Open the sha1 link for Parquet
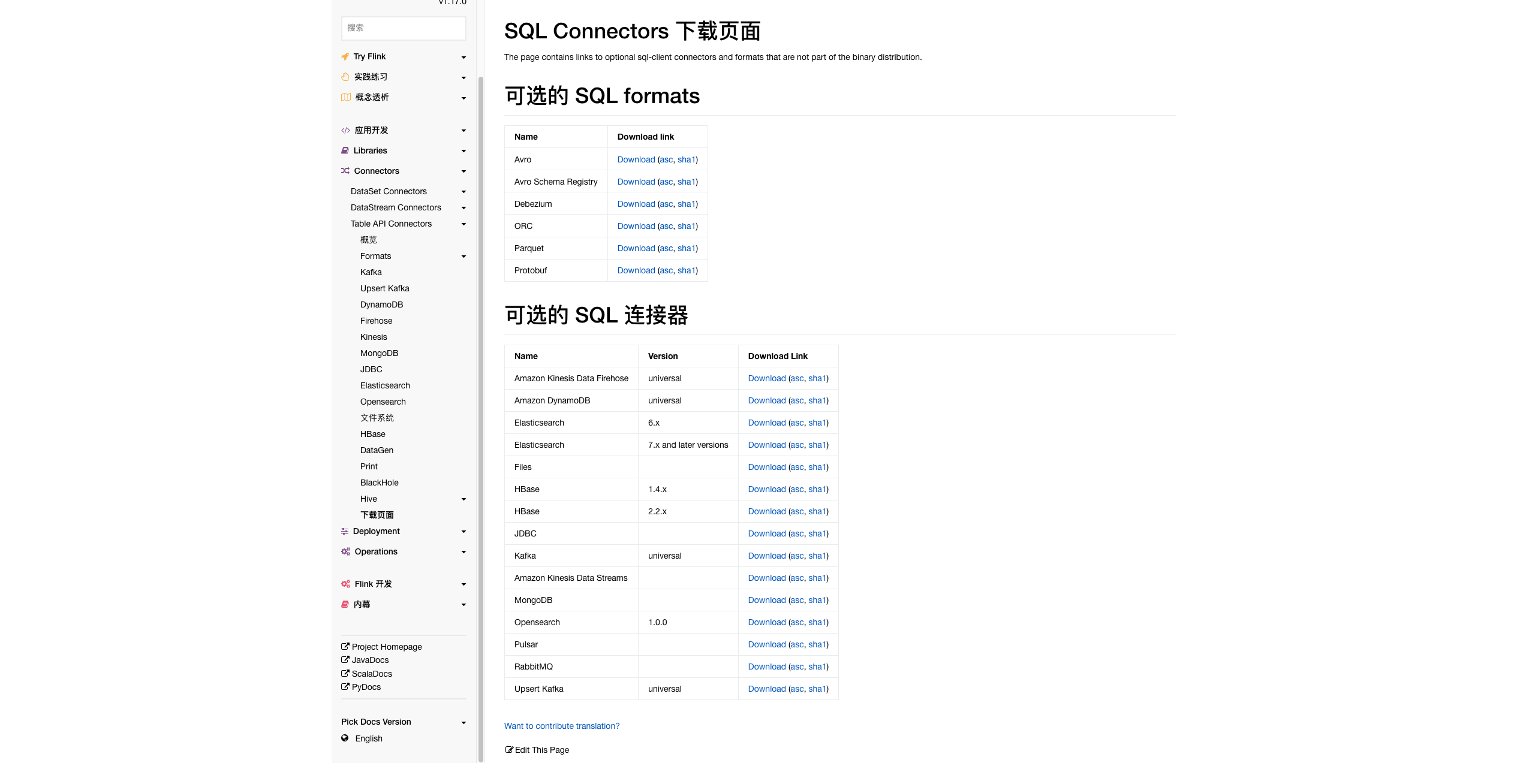This screenshot has width=1526, height=784. click(687, 248)
